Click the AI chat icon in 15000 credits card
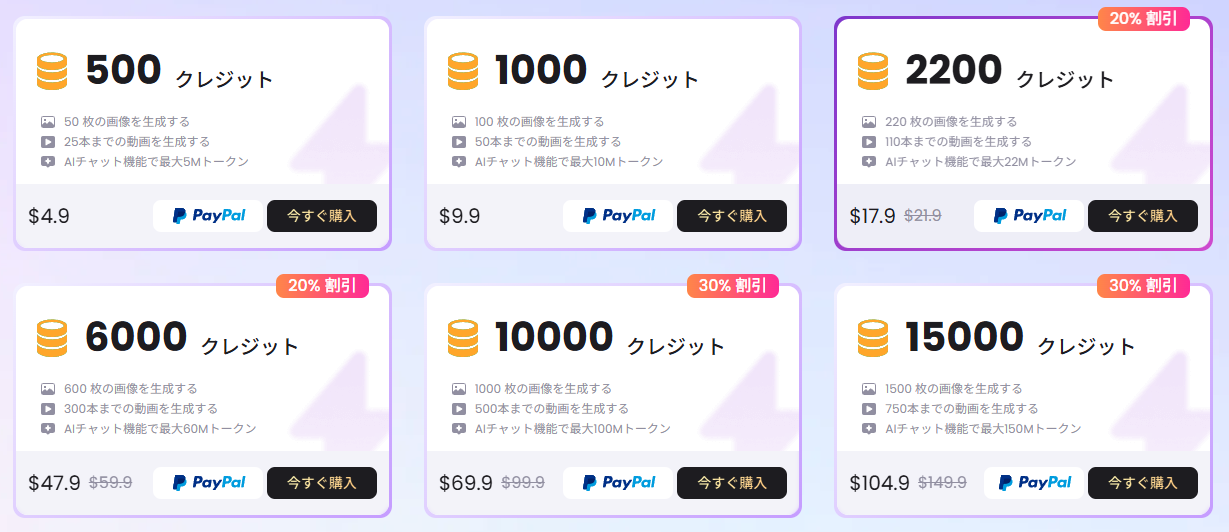The height and width of the screenshot is (532, 1229). (x=869, y=429)
